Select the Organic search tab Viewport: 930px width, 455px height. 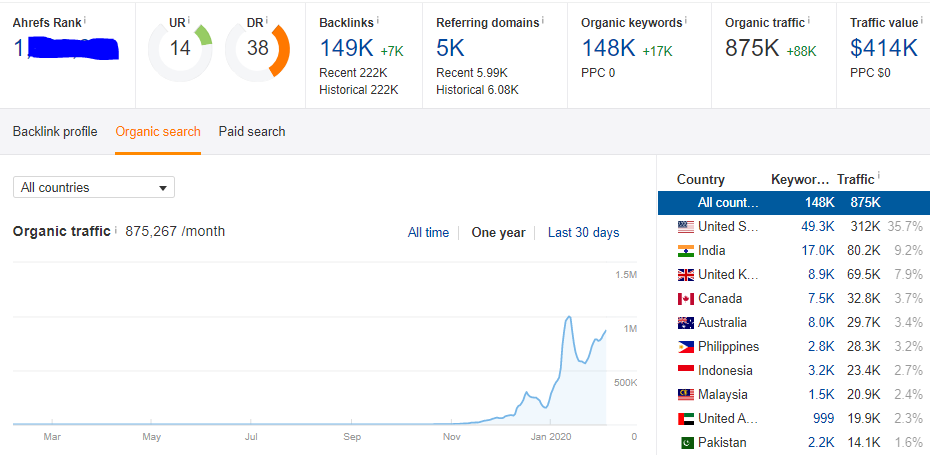[158, 132]
